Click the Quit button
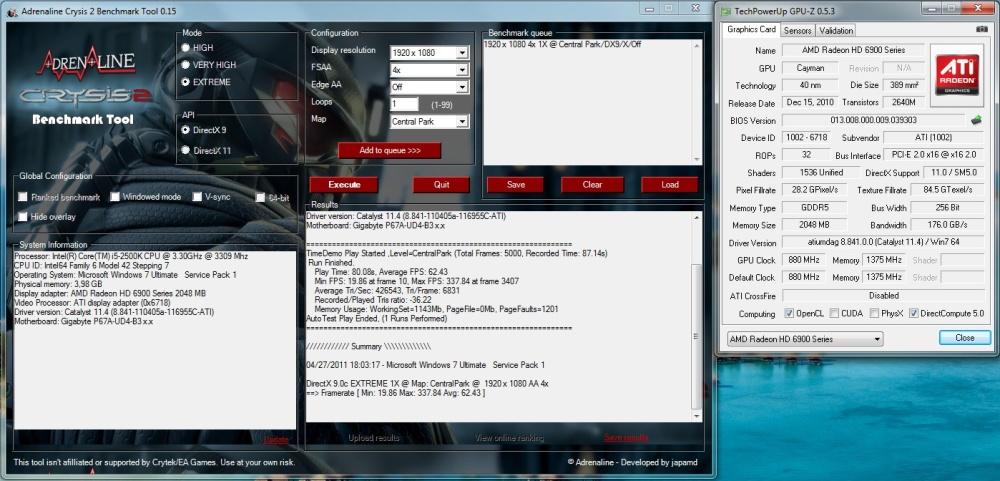This screenshot has height=481, width=1000. point(441,184)
